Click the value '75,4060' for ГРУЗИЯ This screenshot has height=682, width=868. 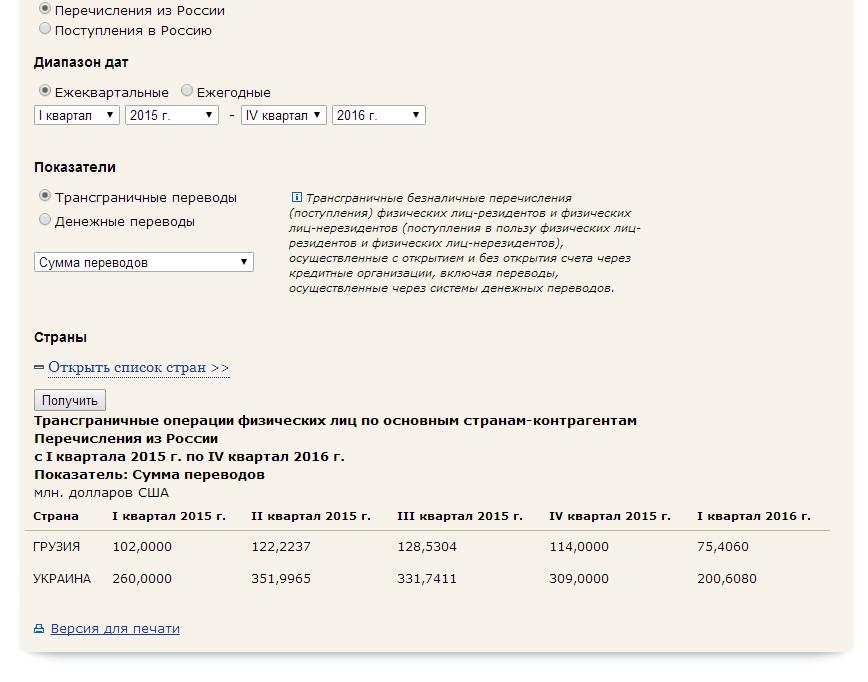[x=722, y=547]
